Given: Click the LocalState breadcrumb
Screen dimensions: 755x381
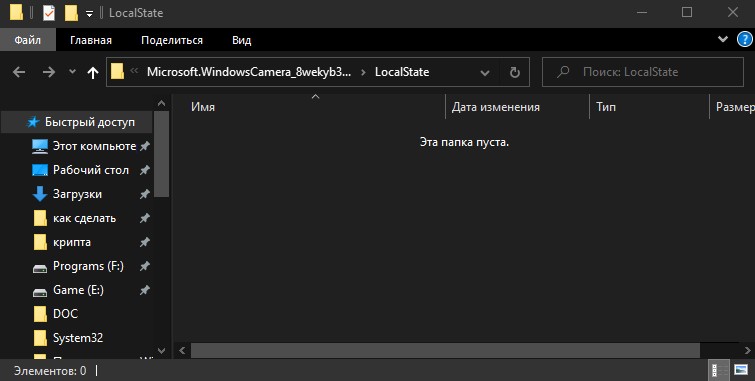Looking at the screenshot, I should [402, 72].
